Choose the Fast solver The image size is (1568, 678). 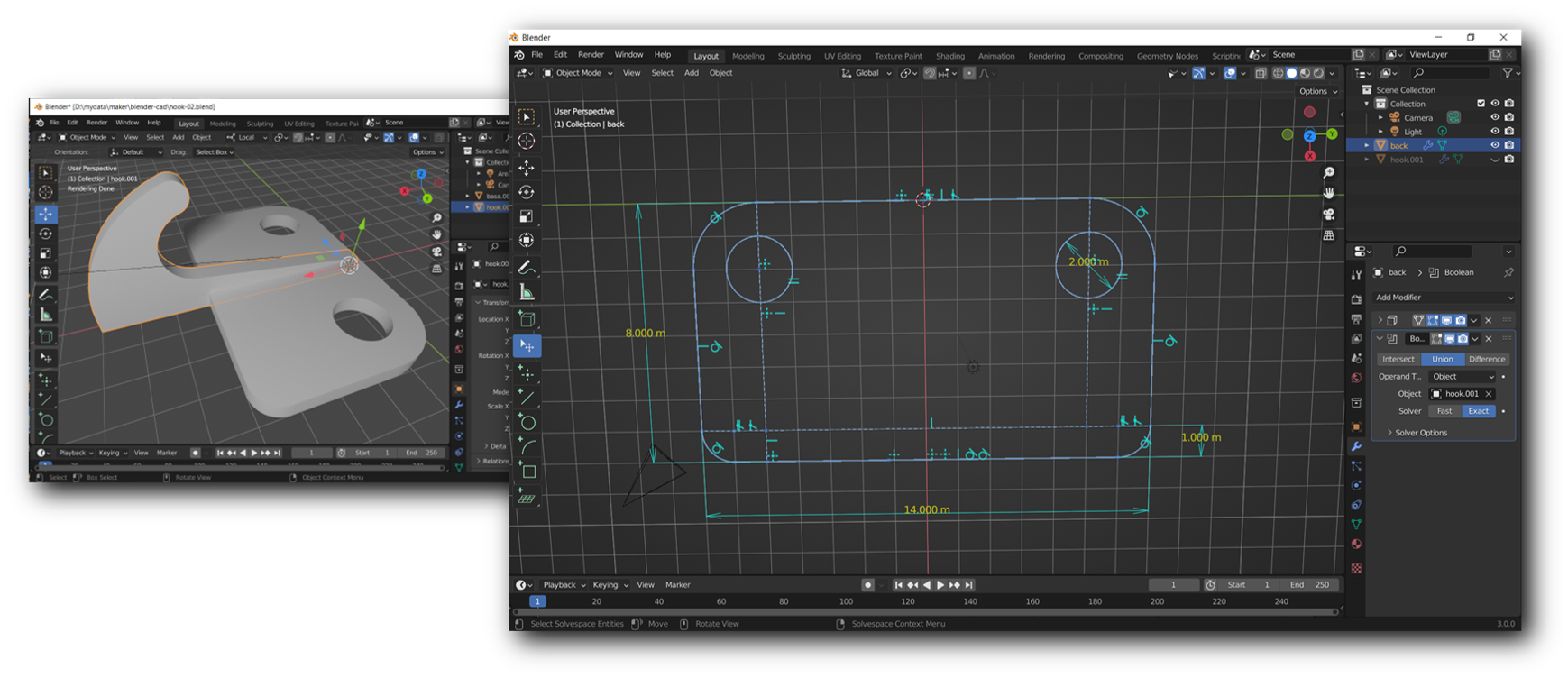coord(1444,411)
